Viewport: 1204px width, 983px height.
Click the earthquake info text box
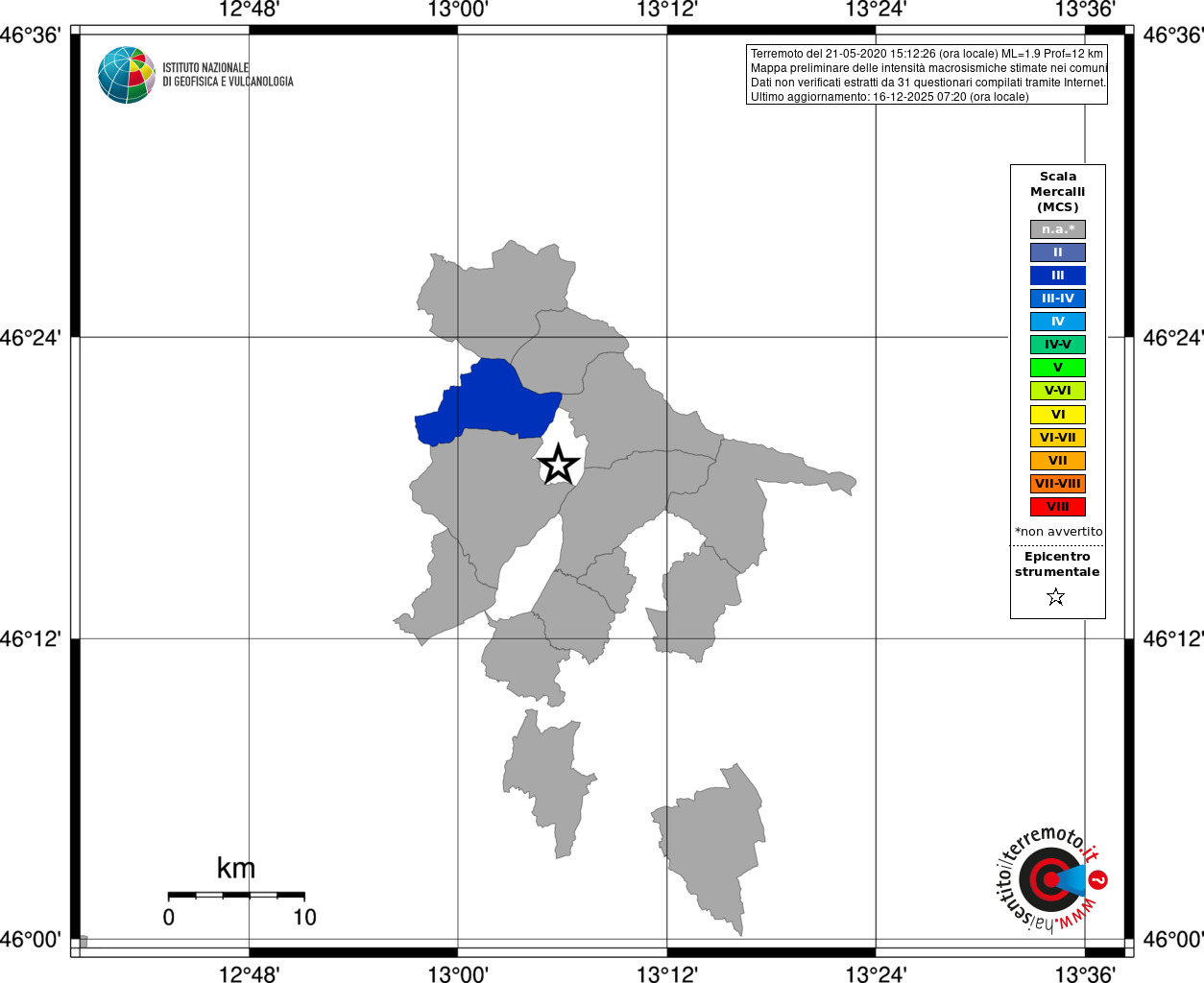tap(927, 75)
